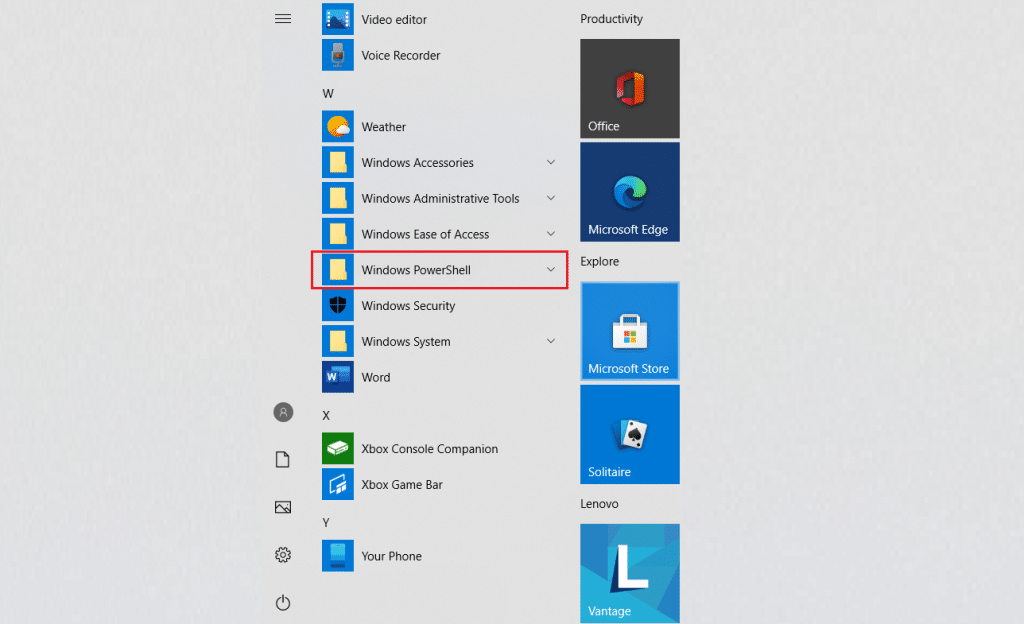The width and height of the screenshot is (1024, 624).
Task: Click the 'Windows Ease of Access' folder name
Action: 425,234
